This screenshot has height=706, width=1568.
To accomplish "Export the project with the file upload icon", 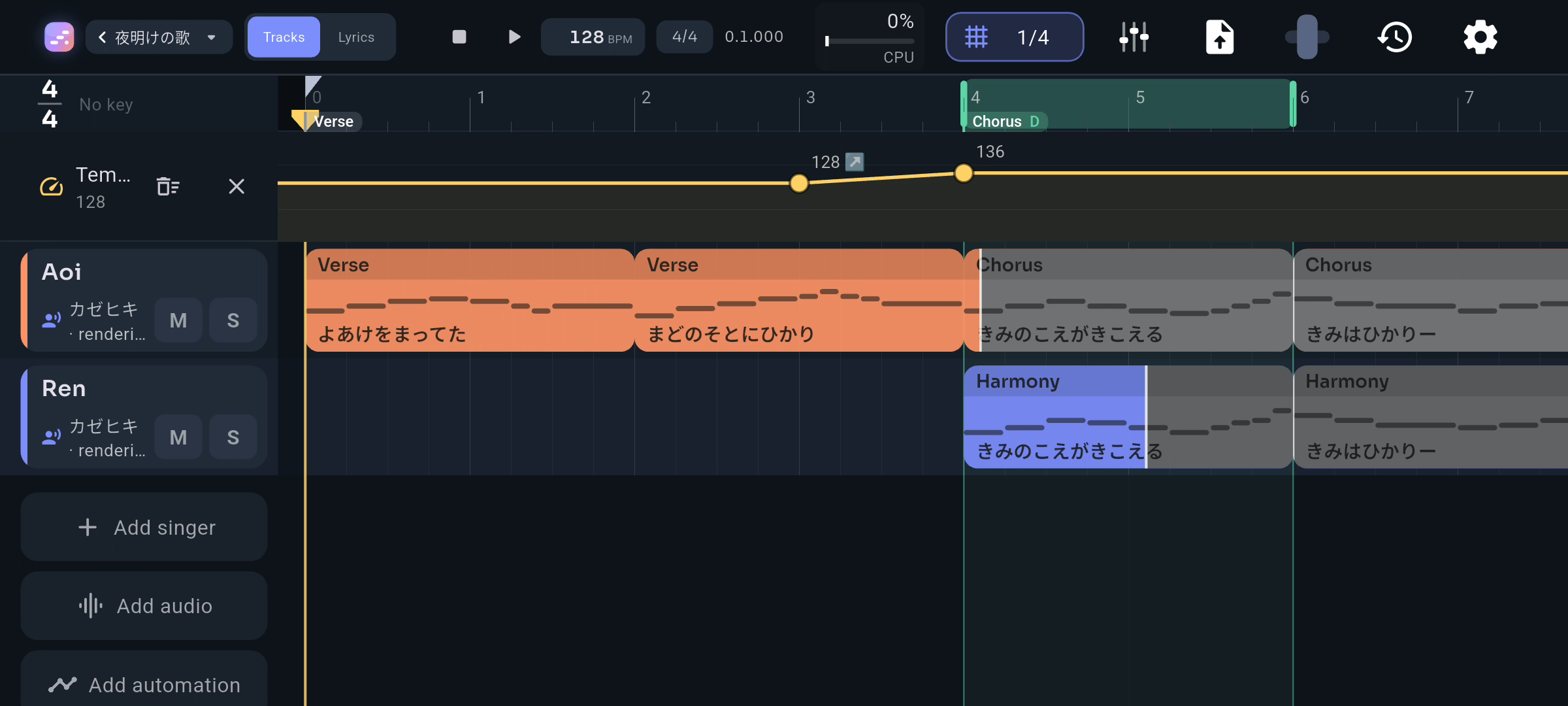I will pyautogui.click(x=1219, y=37).
